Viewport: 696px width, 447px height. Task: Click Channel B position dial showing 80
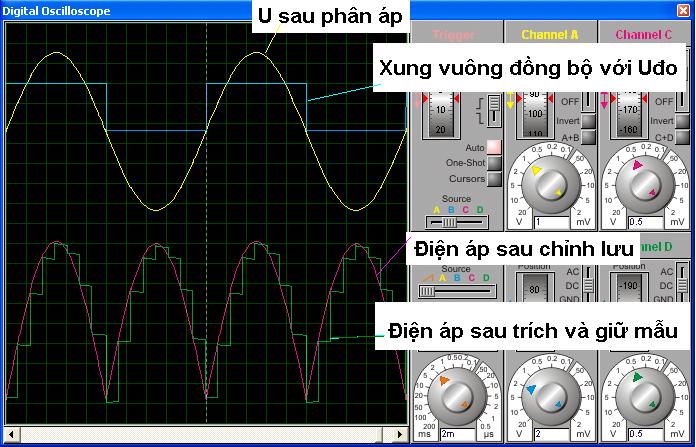pos(534,286)
